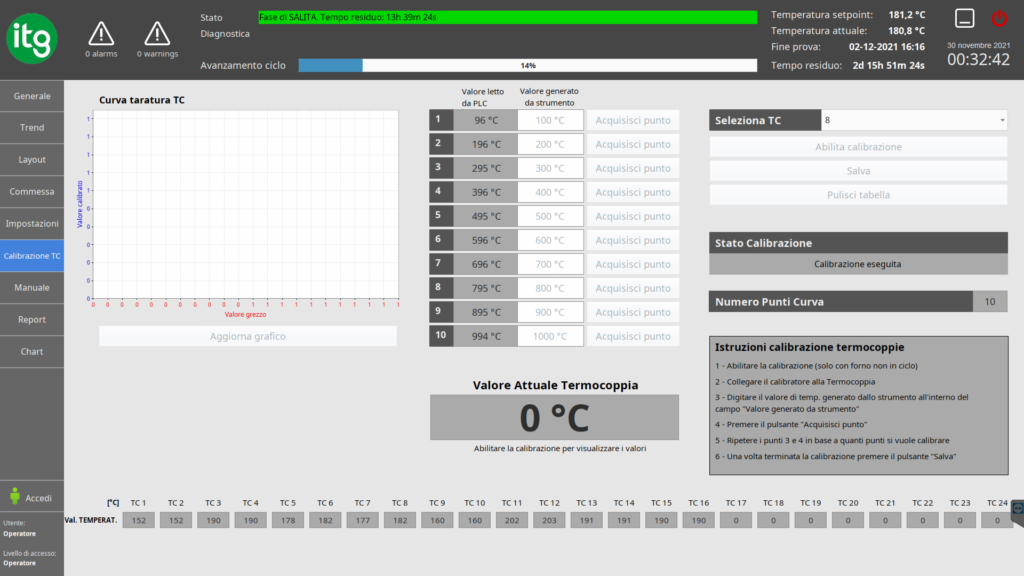Click the TC 7 temperature value 177

click(x=362, y=520)
